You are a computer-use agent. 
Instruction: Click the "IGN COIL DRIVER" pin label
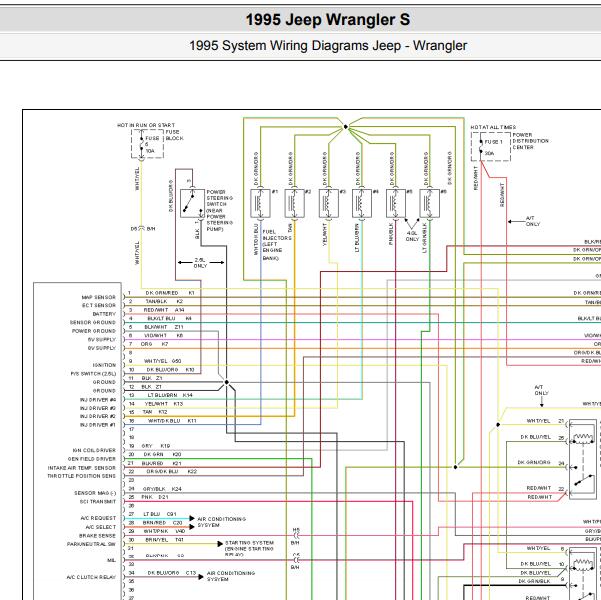click(94, 450)
